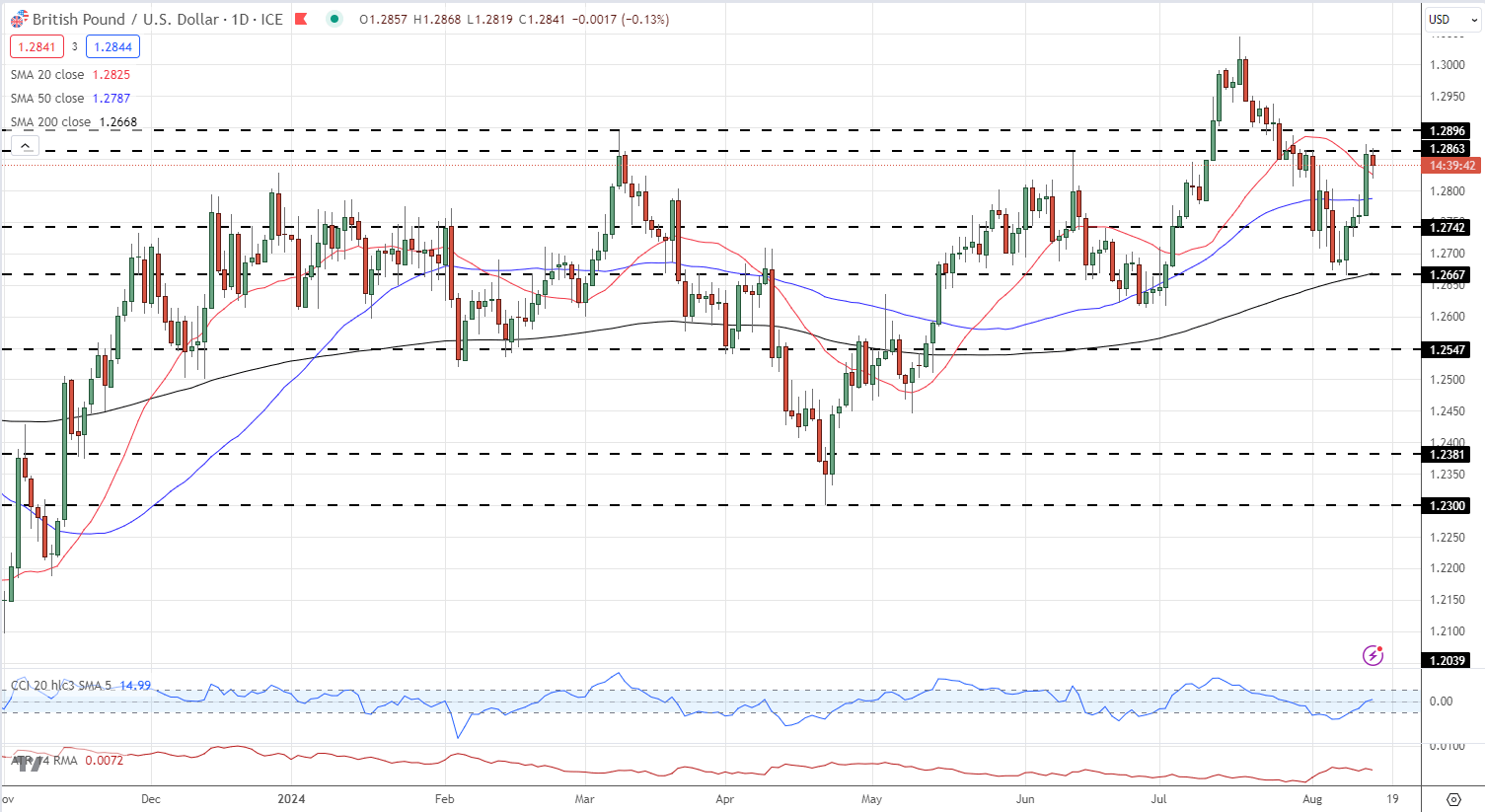
Task: Click the CCI value 14.99
Action: [x=135, y=685]
